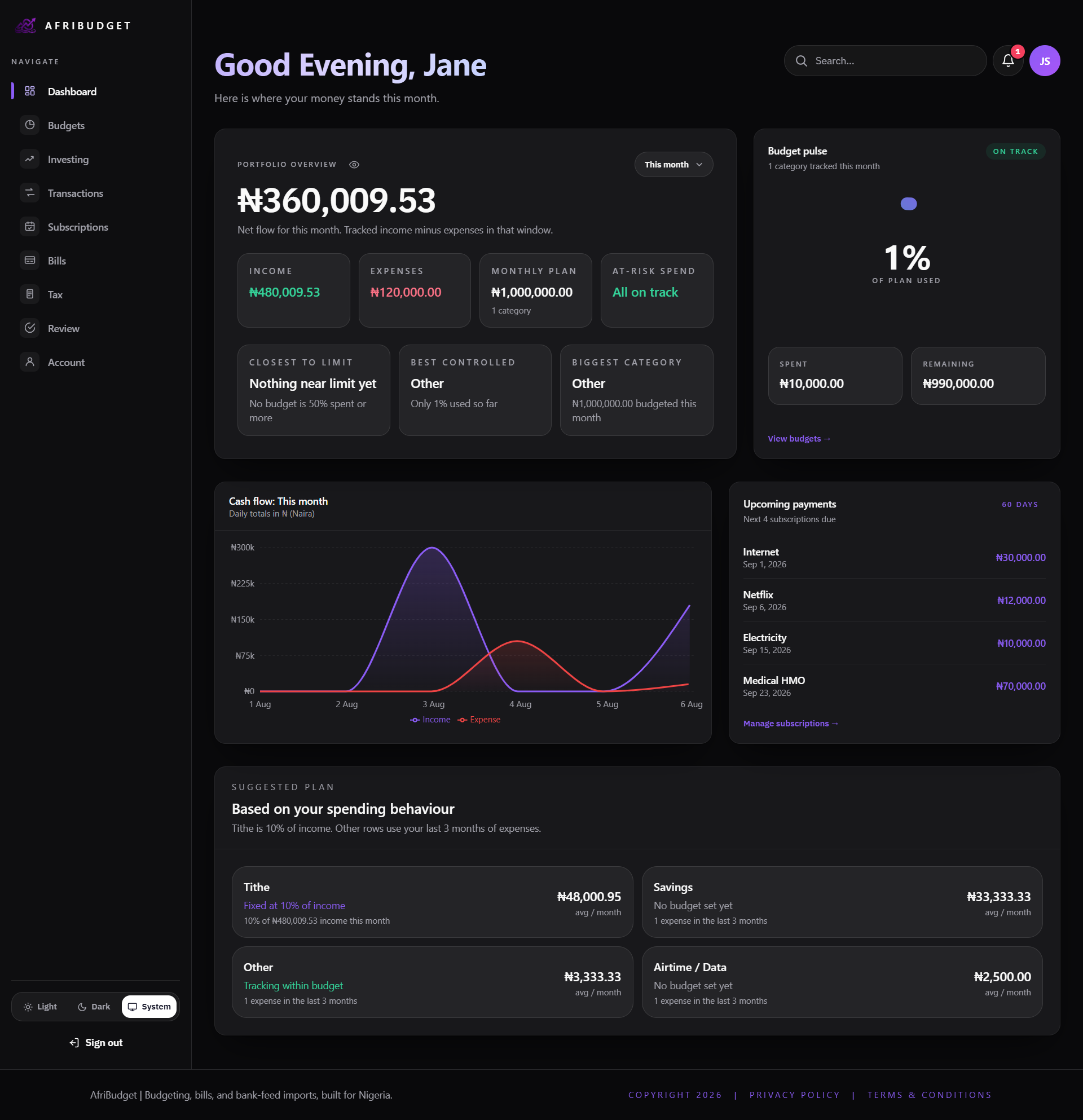
Task: Click the 60 days range selector
Action: 1019,504
